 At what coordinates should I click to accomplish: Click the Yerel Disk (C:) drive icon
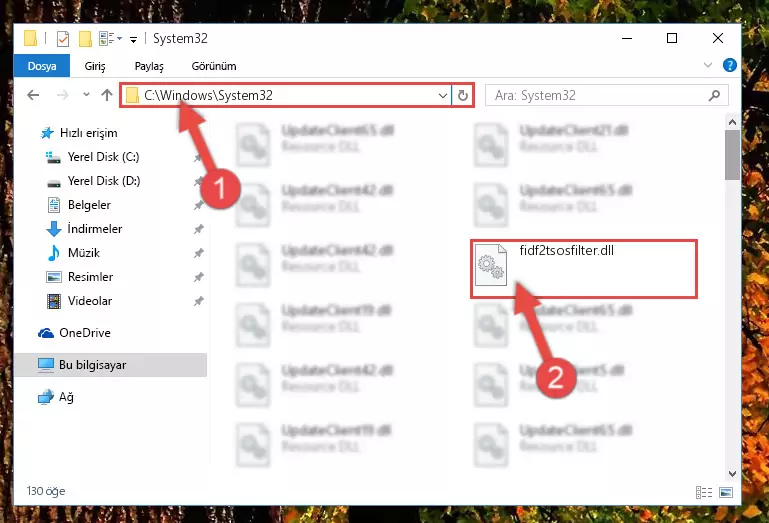pos(53,157)
